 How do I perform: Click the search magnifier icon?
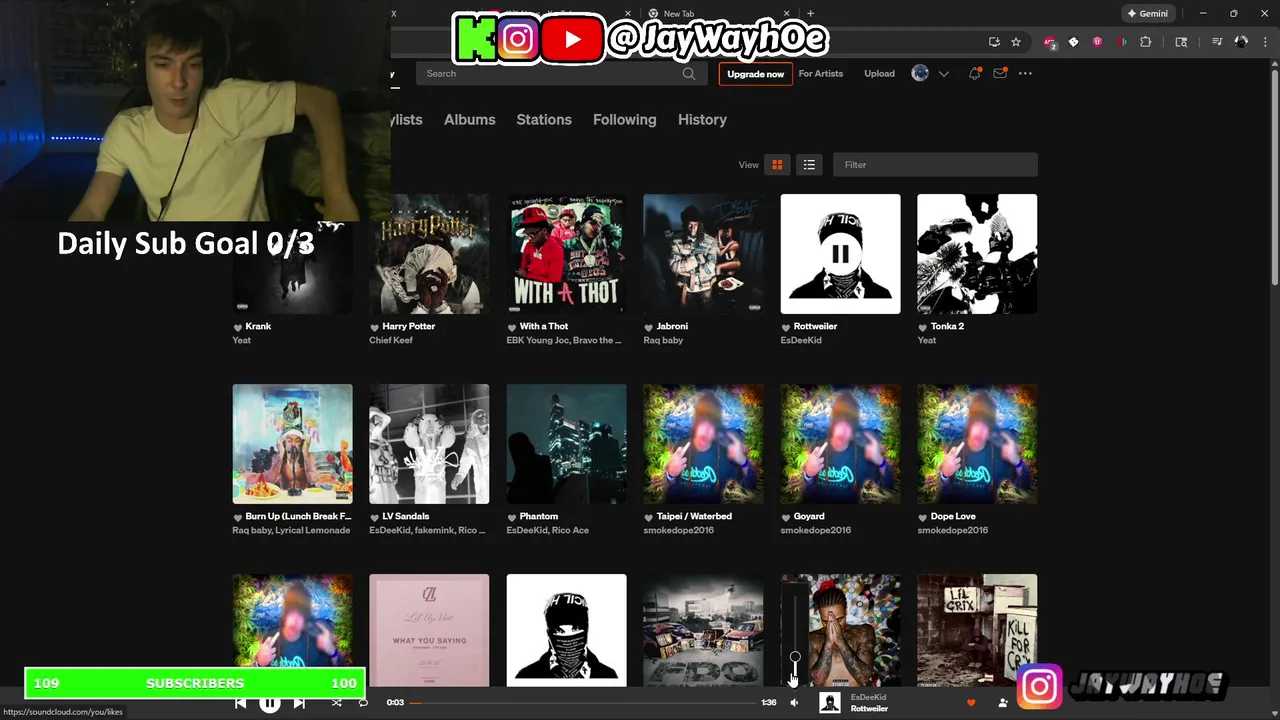click(x=689, y=74)
